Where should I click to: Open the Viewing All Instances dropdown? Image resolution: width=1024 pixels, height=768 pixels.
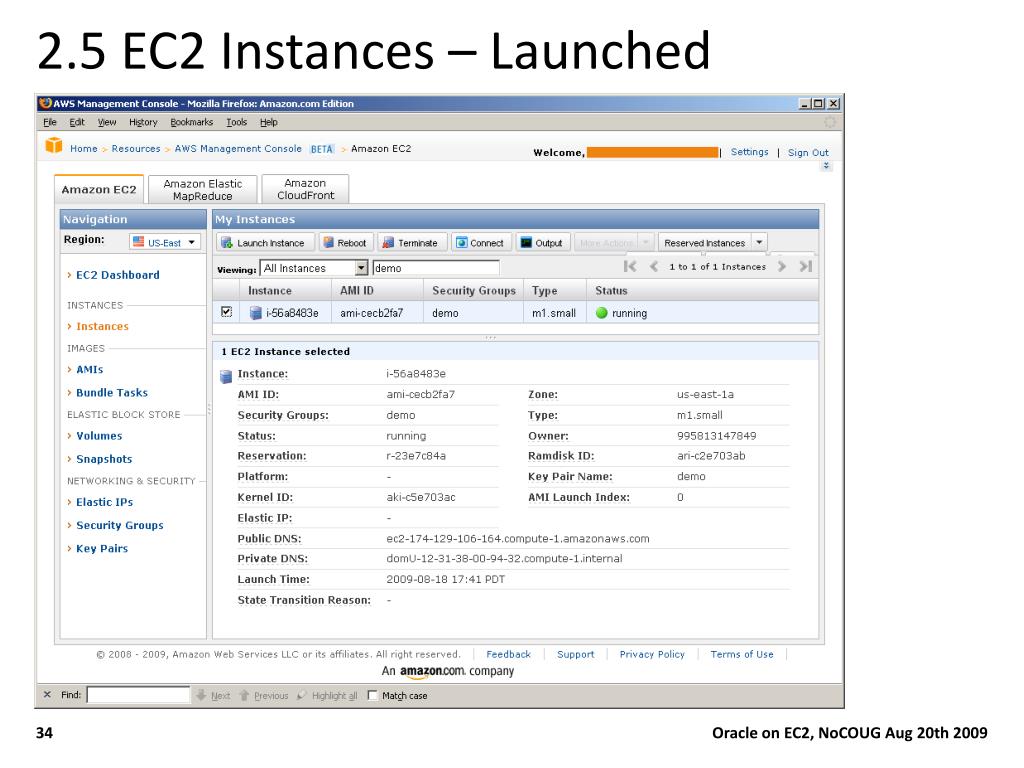(x=315, y=268)
